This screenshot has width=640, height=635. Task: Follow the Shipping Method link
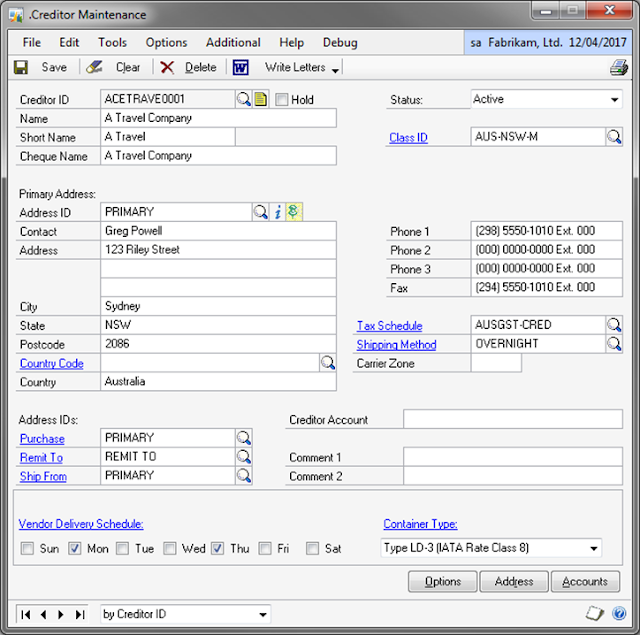click(x=396, y=345)
